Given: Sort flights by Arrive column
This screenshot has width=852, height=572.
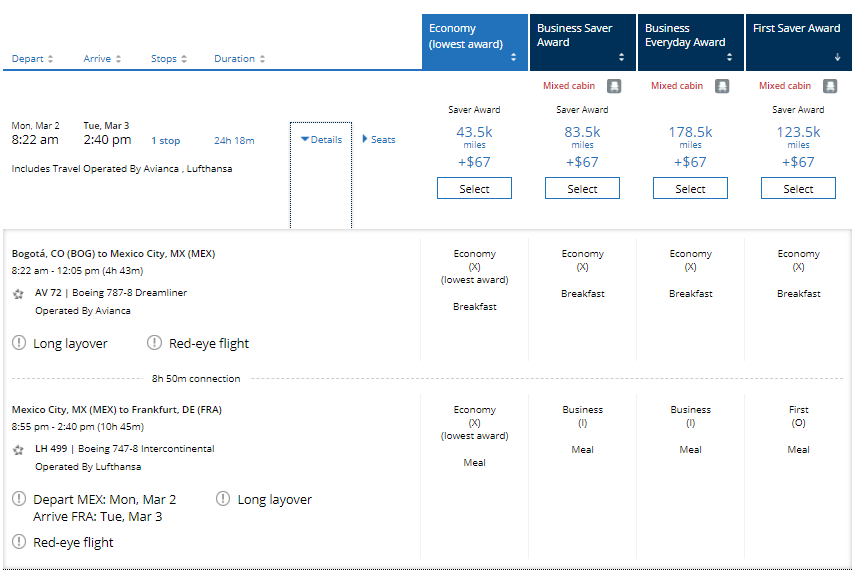Looking at the screenshot, I should click(102, 59).
